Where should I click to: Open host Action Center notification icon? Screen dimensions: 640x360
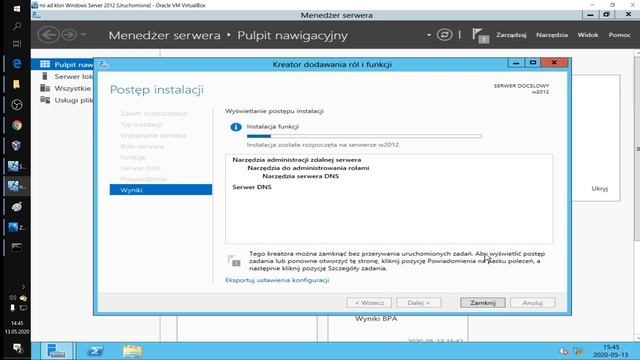tap(17, 348)
